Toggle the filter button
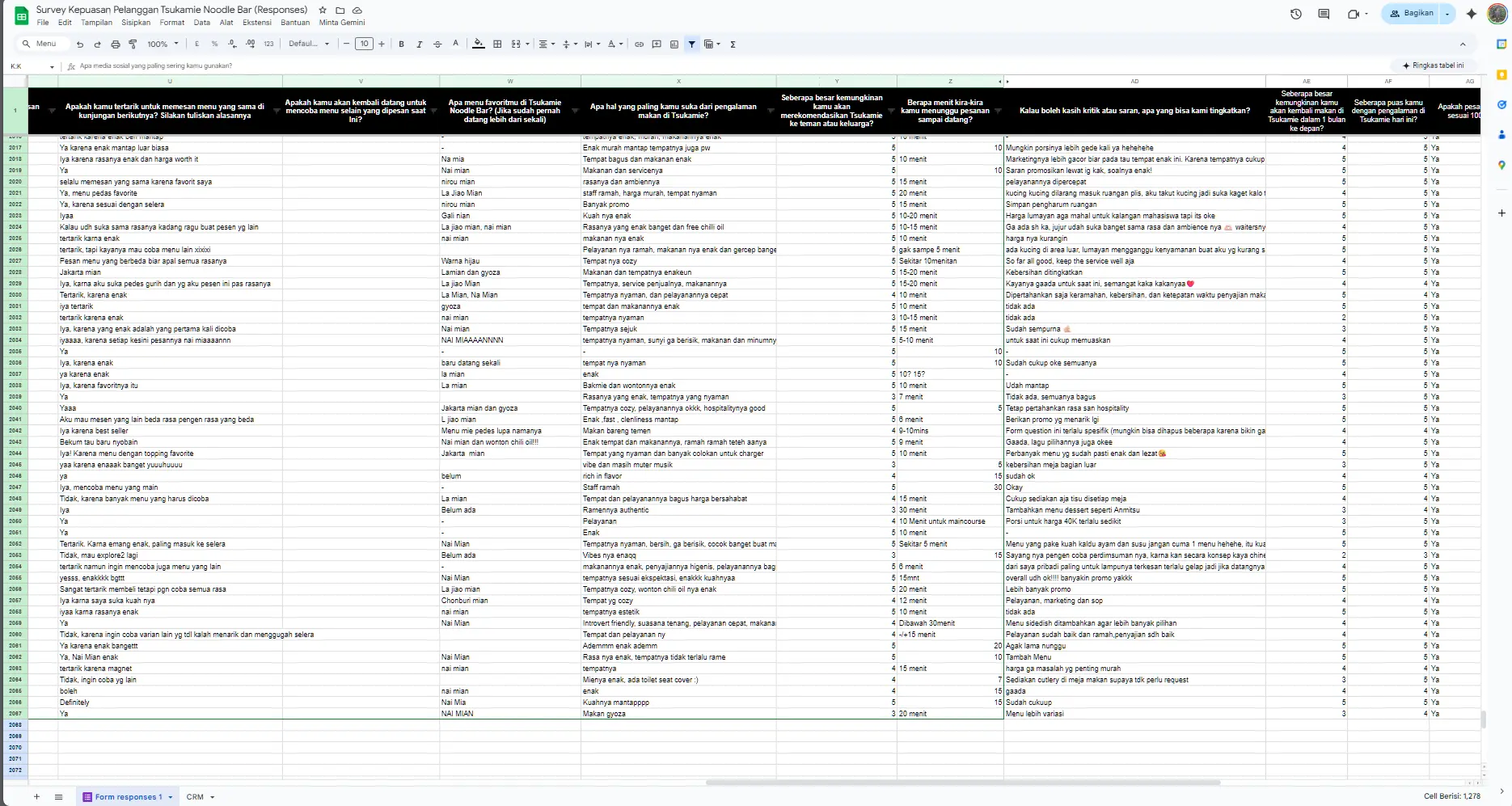Viewport: 1512px width, 806px height. pos(691,44)
